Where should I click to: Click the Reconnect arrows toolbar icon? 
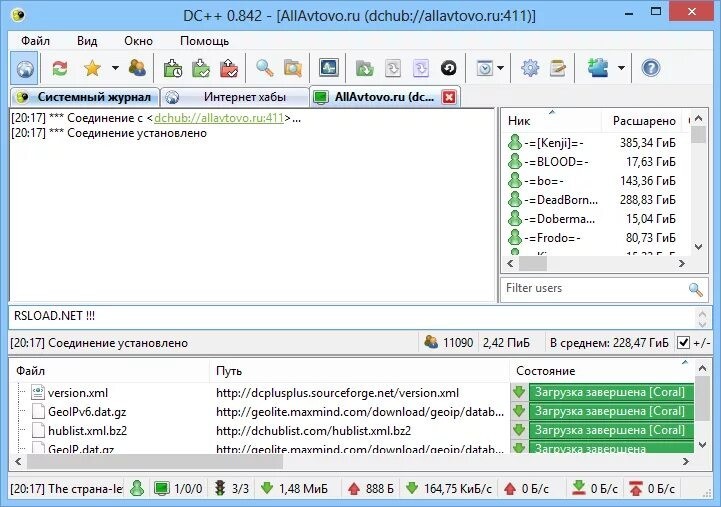60,68
